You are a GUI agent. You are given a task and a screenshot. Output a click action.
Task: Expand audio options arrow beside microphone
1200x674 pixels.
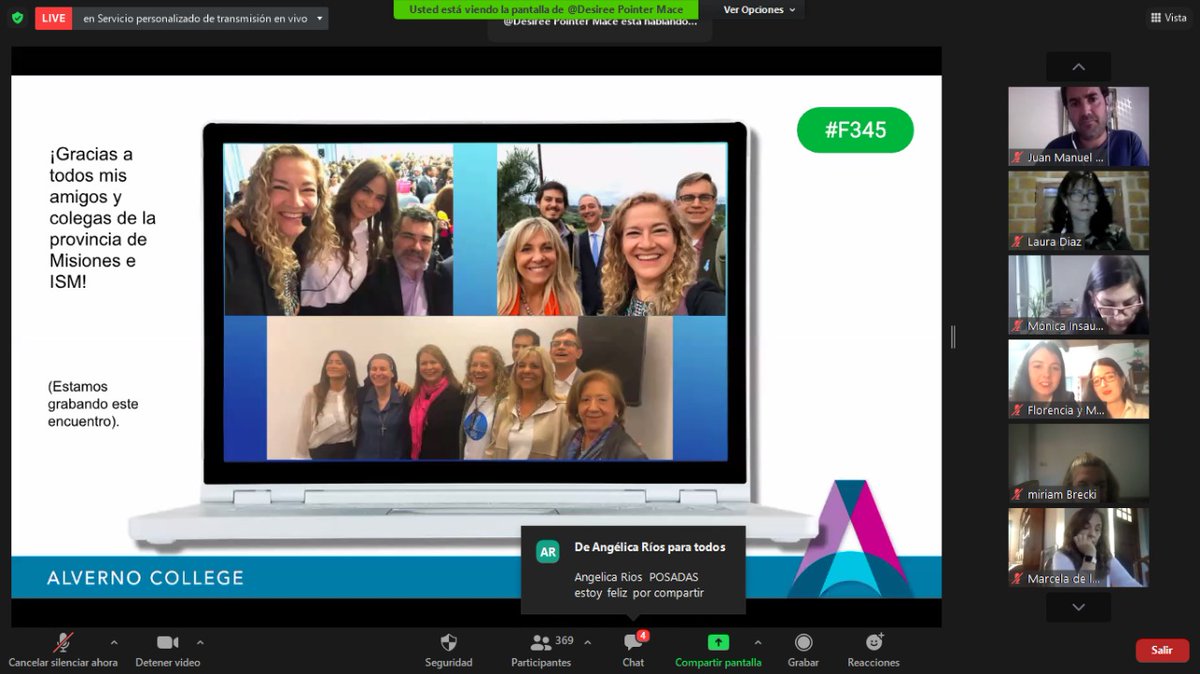coord(113,643)
